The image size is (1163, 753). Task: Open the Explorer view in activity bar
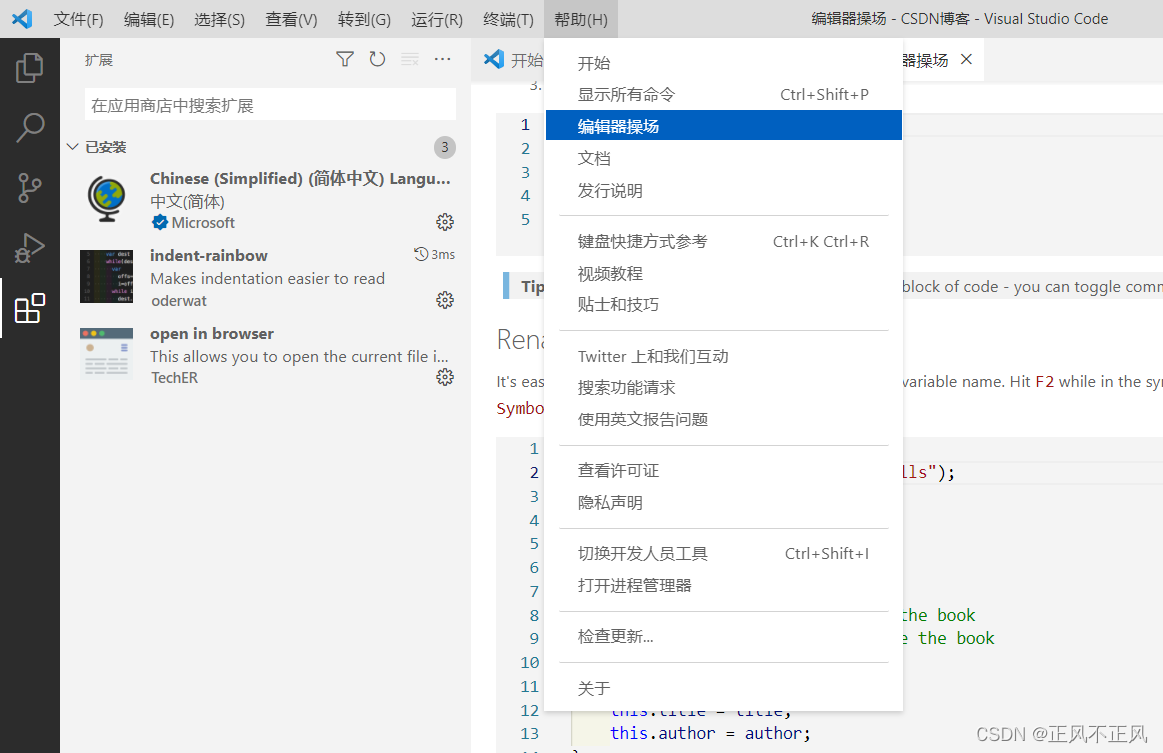(30, 68)
